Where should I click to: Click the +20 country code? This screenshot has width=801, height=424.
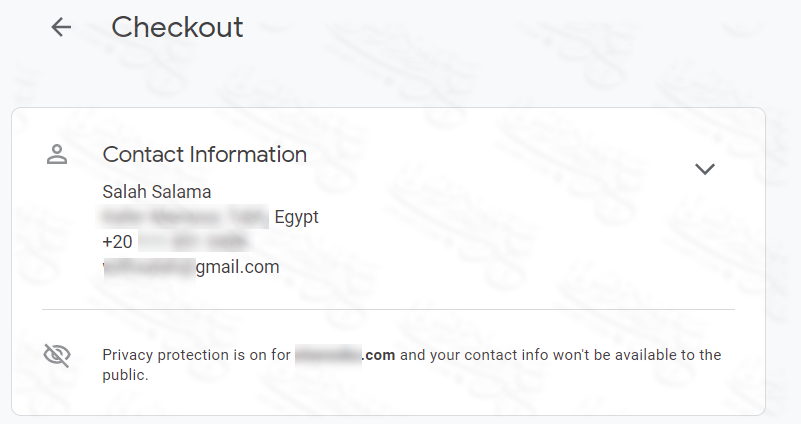click(x=117, y=242)
